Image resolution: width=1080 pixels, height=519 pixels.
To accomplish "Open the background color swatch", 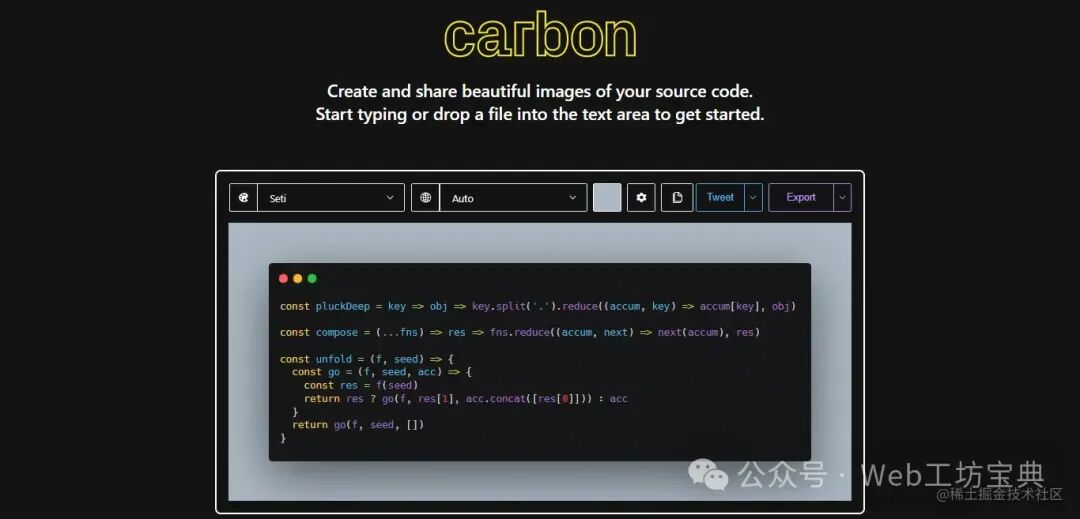I will point(607,198).
